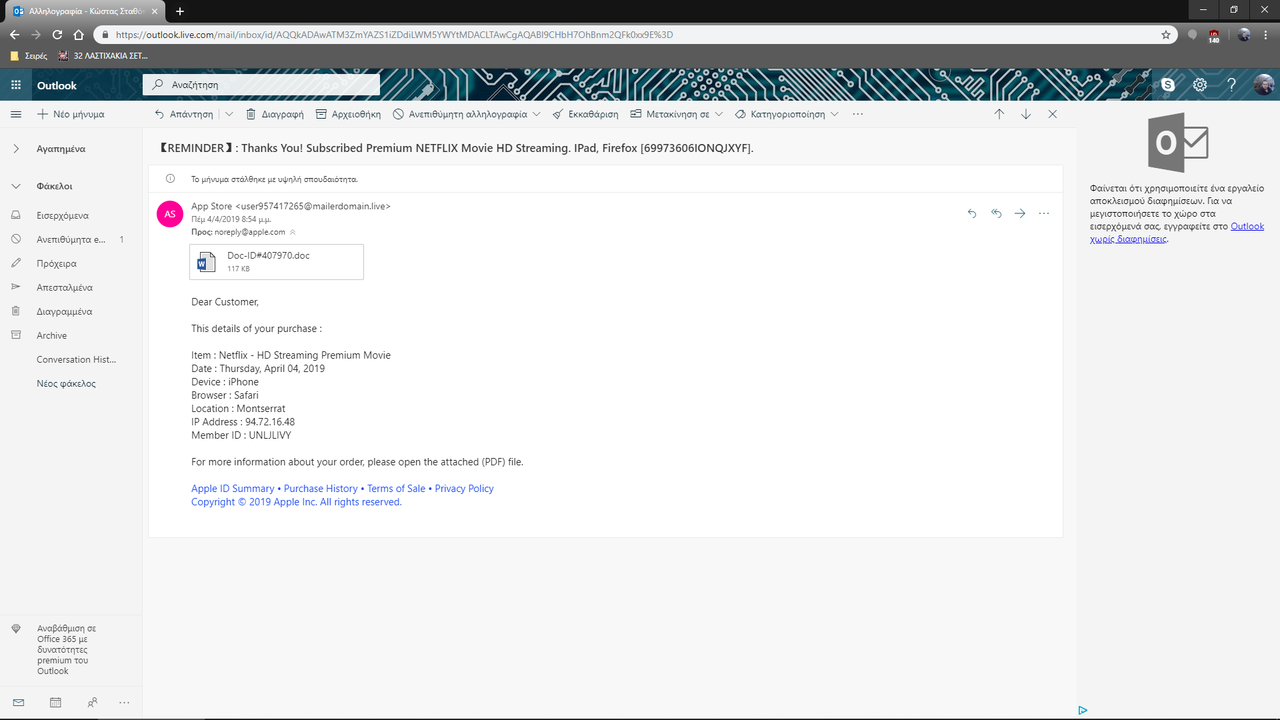Click the Apple ID Summary link
1280x720 pixels.
tap(233, 489)
